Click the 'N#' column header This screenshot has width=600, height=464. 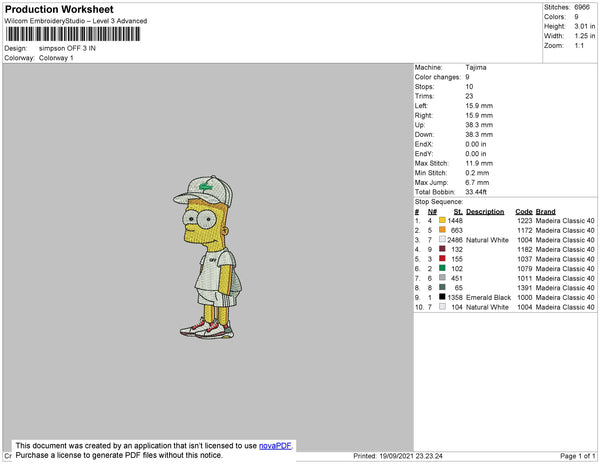pyautogui.click(x=432, y=212)
